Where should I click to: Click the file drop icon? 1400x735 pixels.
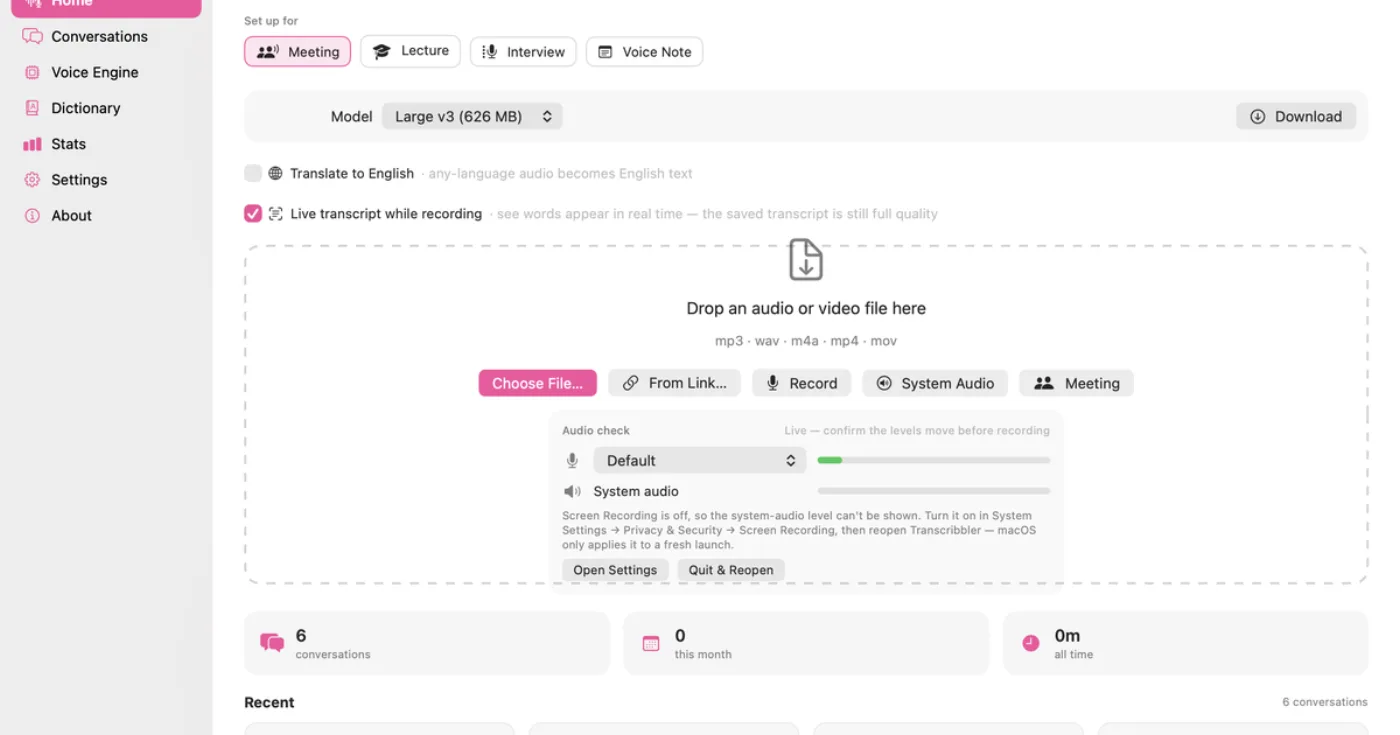click(x=806, y=259)
